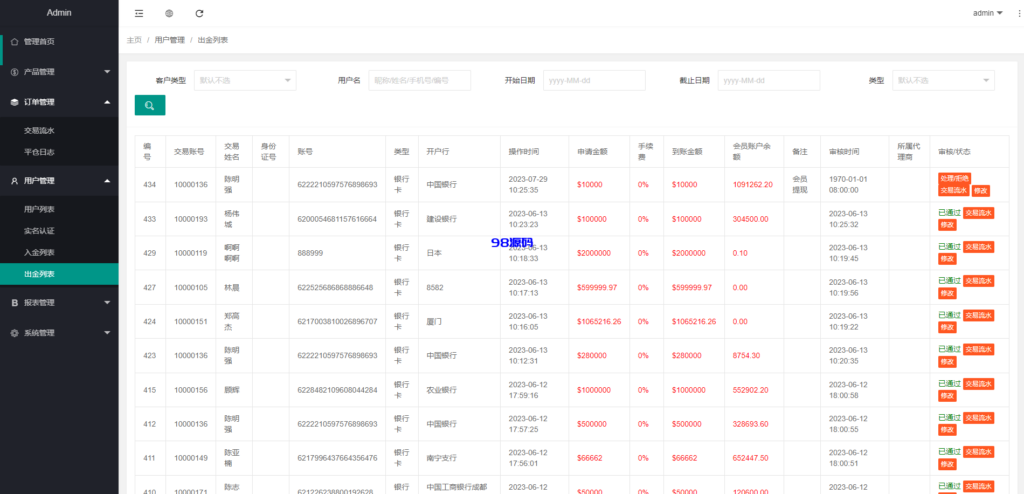Click trading account 10000193 cell

(191, 219)
